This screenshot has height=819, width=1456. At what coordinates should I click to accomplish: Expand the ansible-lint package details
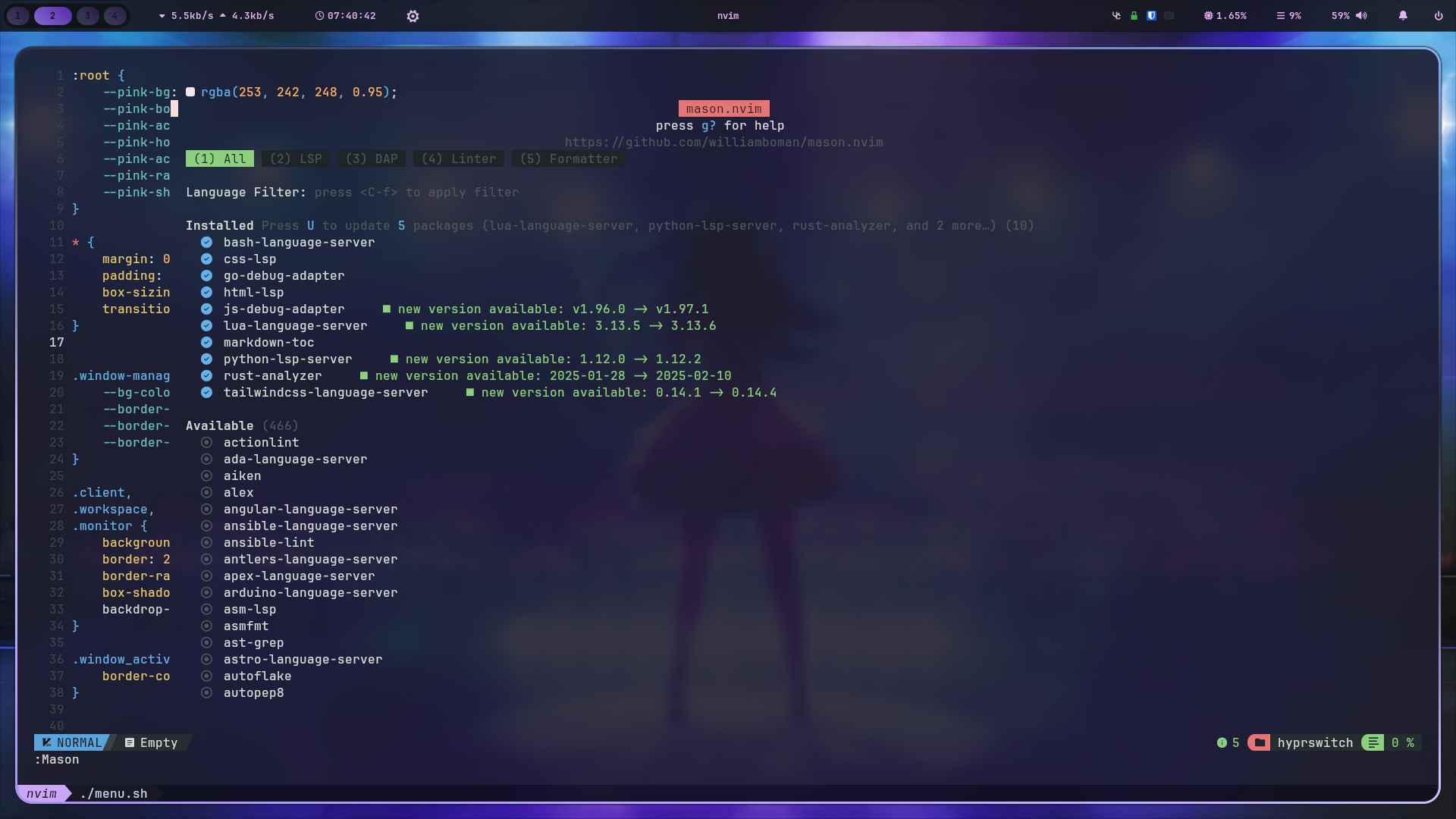(268, 543)
